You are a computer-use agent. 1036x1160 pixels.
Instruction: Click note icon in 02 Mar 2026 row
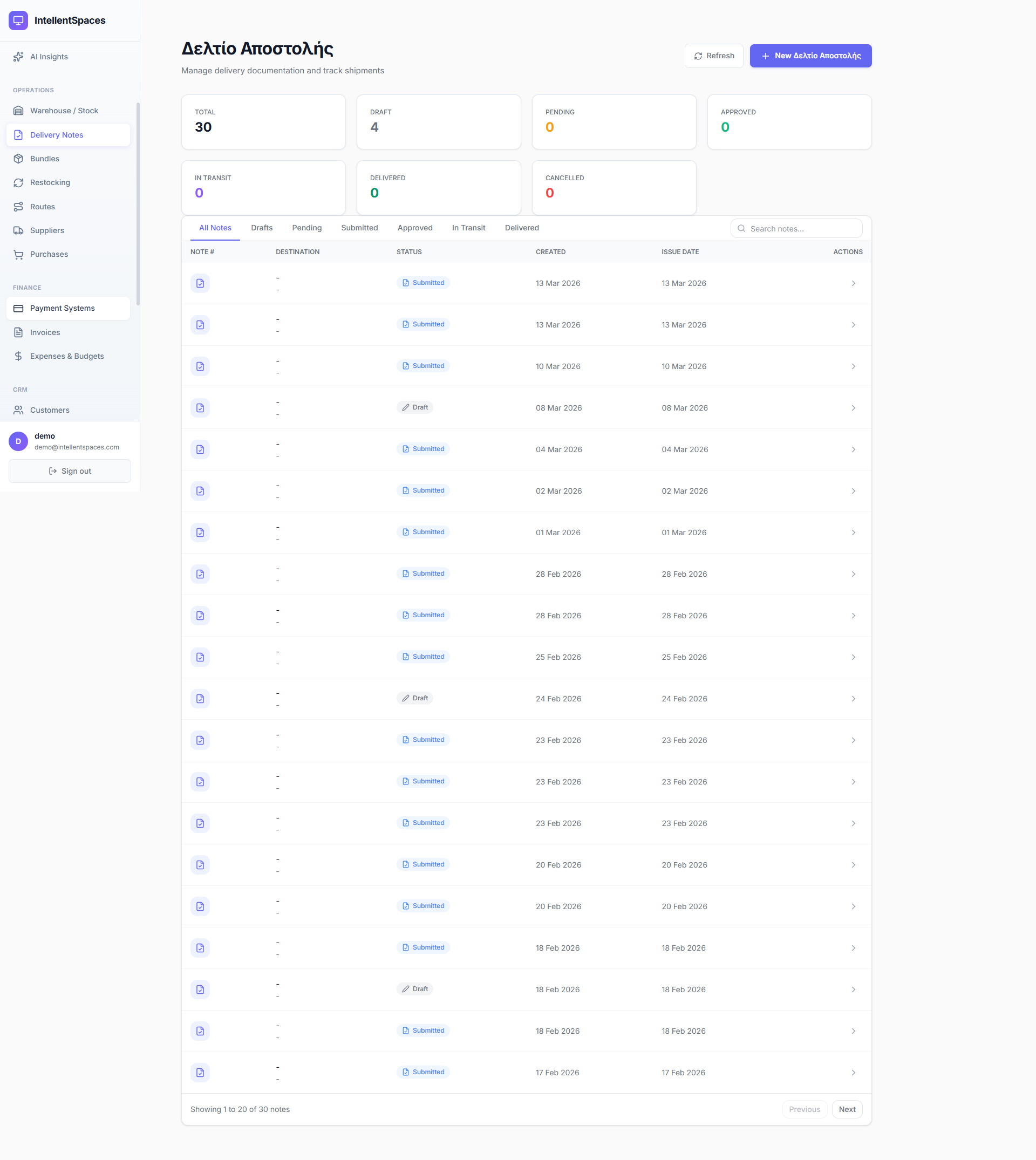point(200,490)
